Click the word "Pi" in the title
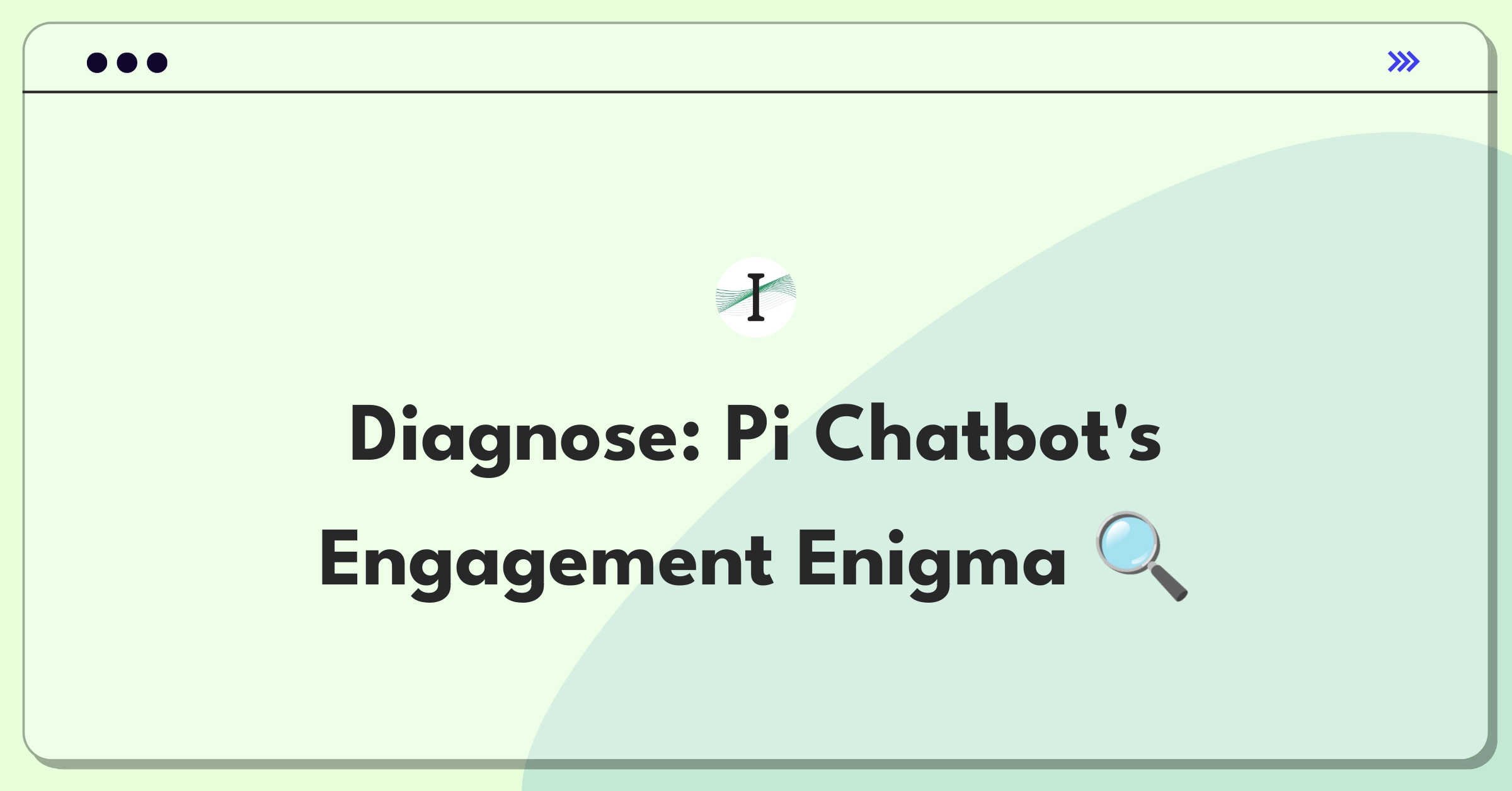Image resolution: width=1512 pixels, height=791 pixels. tap(757, 433)
